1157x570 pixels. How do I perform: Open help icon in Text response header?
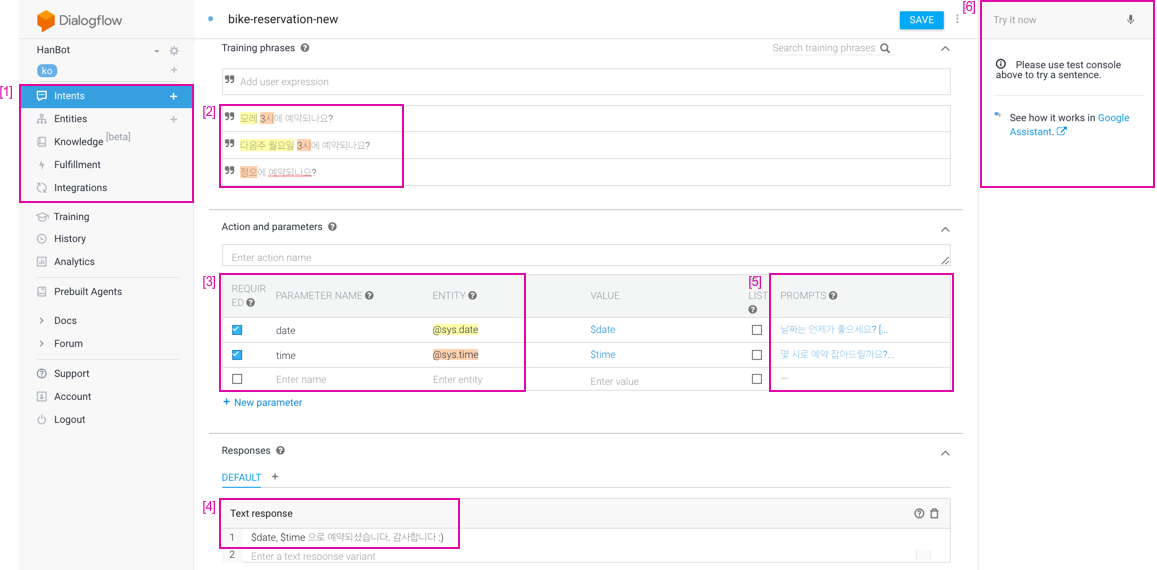[x=919, y=513]
